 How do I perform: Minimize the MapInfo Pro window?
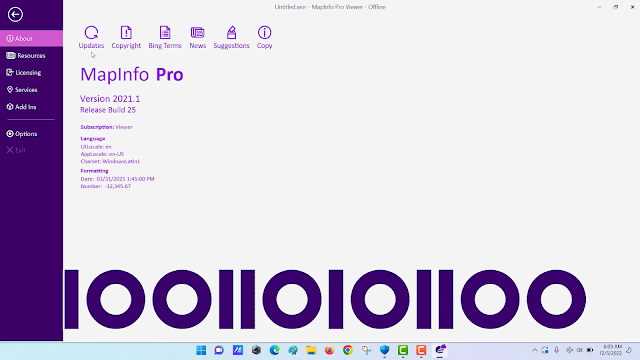click(599, 7)
